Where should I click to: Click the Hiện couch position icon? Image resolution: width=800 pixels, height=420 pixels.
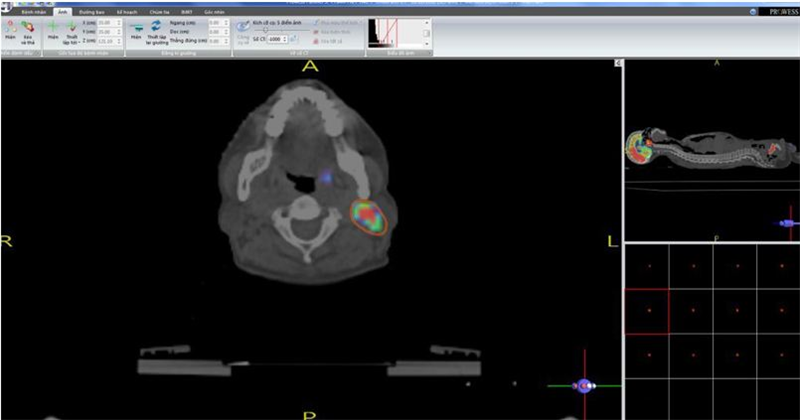(x=136, y=28)
